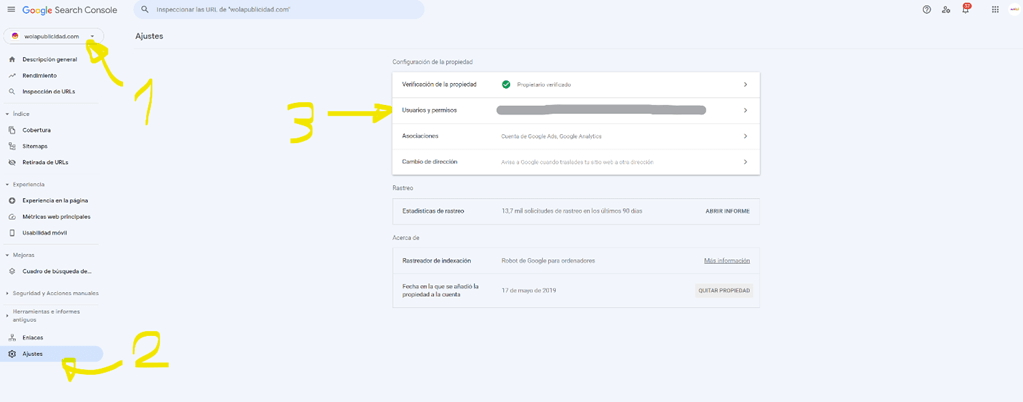Click the Ajustes page heading

(149, 37)
